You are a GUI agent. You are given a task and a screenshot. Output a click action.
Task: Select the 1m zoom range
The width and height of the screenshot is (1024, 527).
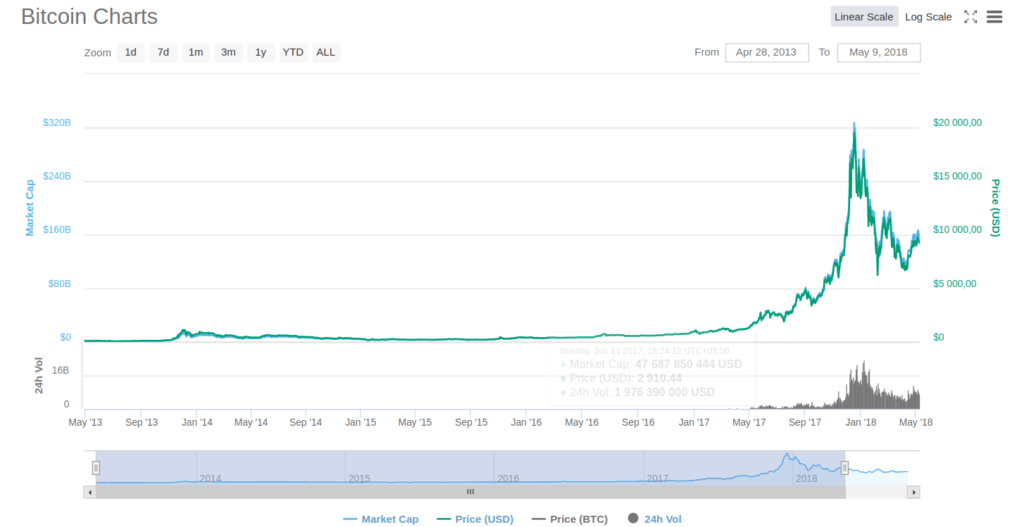[196, 52]
